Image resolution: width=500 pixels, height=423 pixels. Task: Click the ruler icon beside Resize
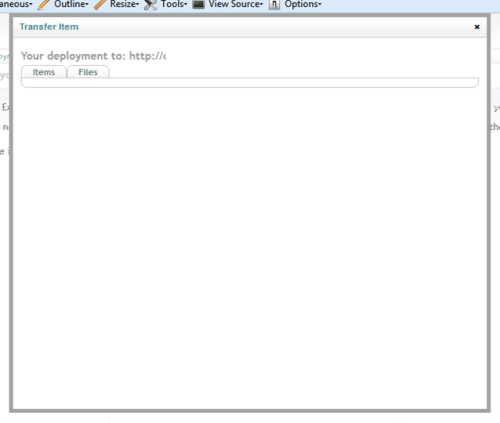pyautogui.click(x=100, y=4)
